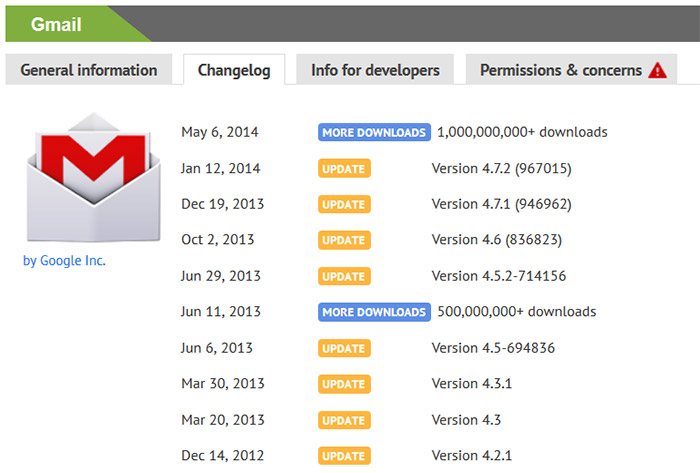Click UPDATE badge for Mar 20, 2013
700x473 pixels.
tap(344, 420)
